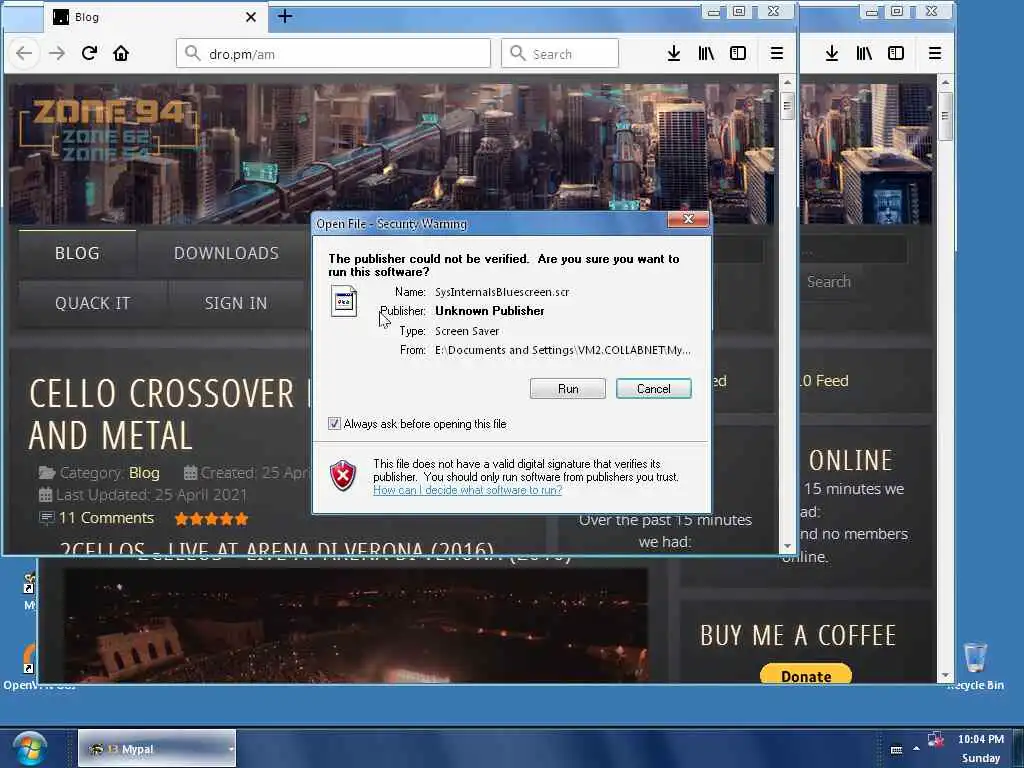Screen dimensions: 1024x768
Task: Click the concert video thumbnail
Action: (x=356, y=626)
